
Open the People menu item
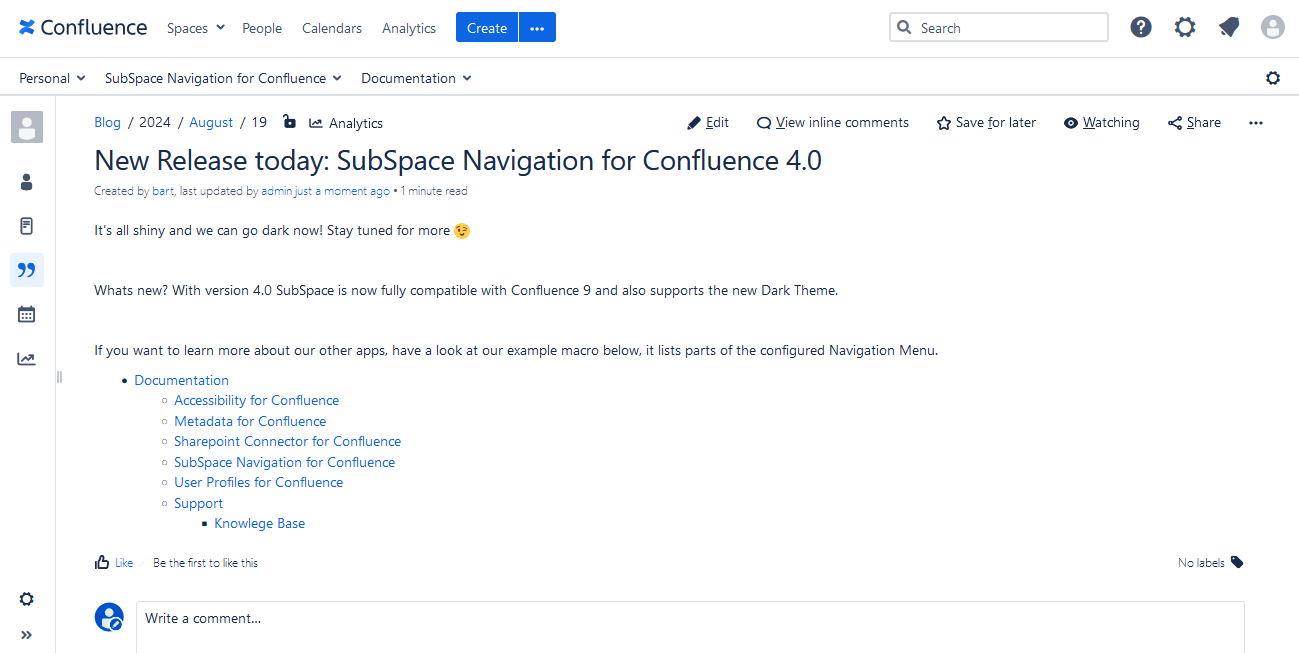[262, 28]
